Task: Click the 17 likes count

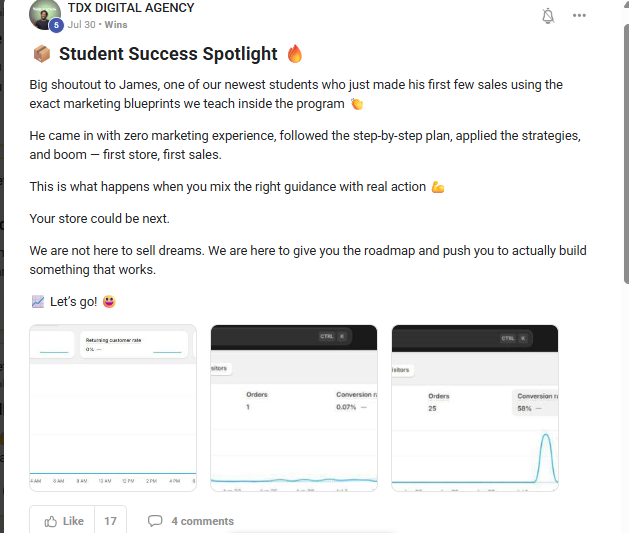Action: 110,520
